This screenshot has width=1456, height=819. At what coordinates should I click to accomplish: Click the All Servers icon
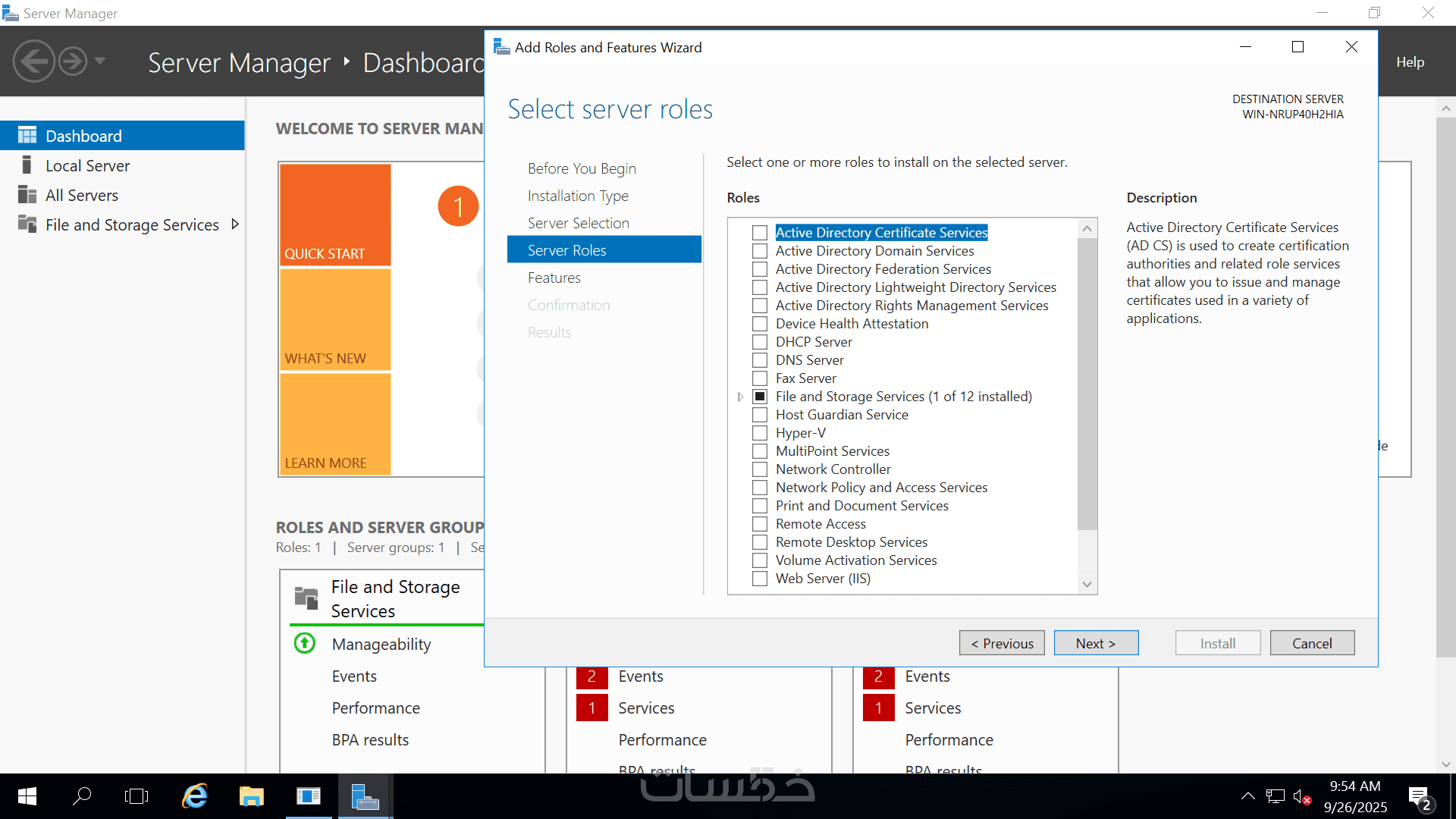[27, 195]
